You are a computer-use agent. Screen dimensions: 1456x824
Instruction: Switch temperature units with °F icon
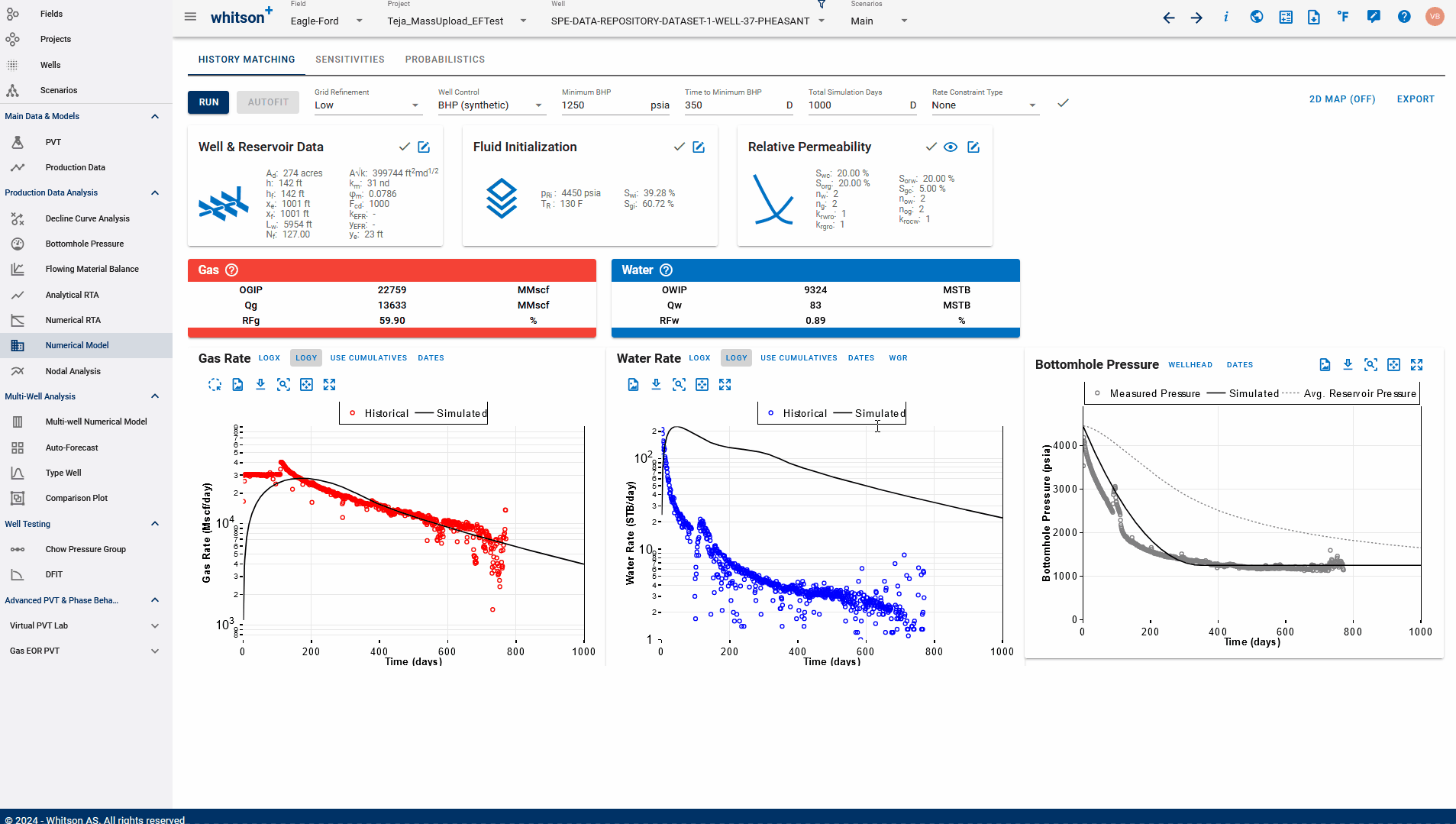[1343, 17]
